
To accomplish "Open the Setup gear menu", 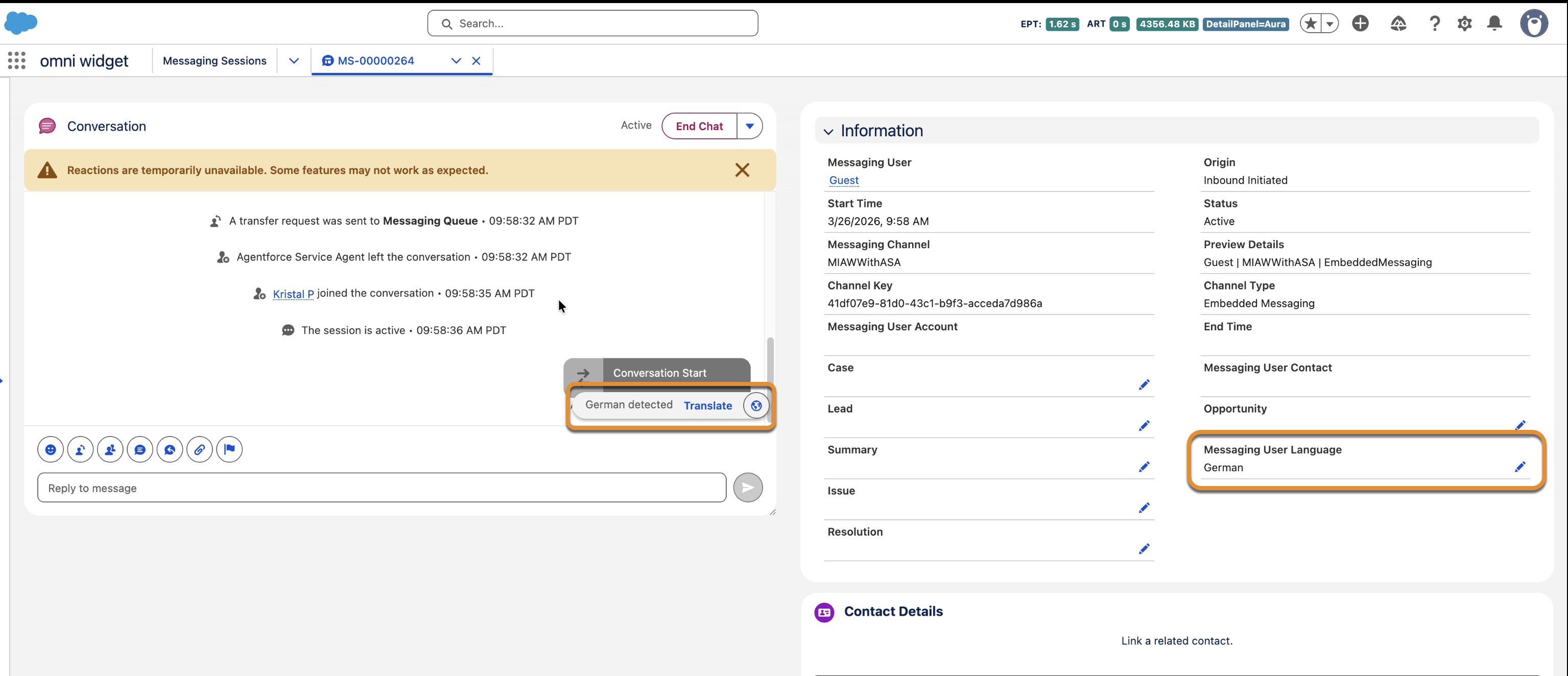I will click(1464, 23).
